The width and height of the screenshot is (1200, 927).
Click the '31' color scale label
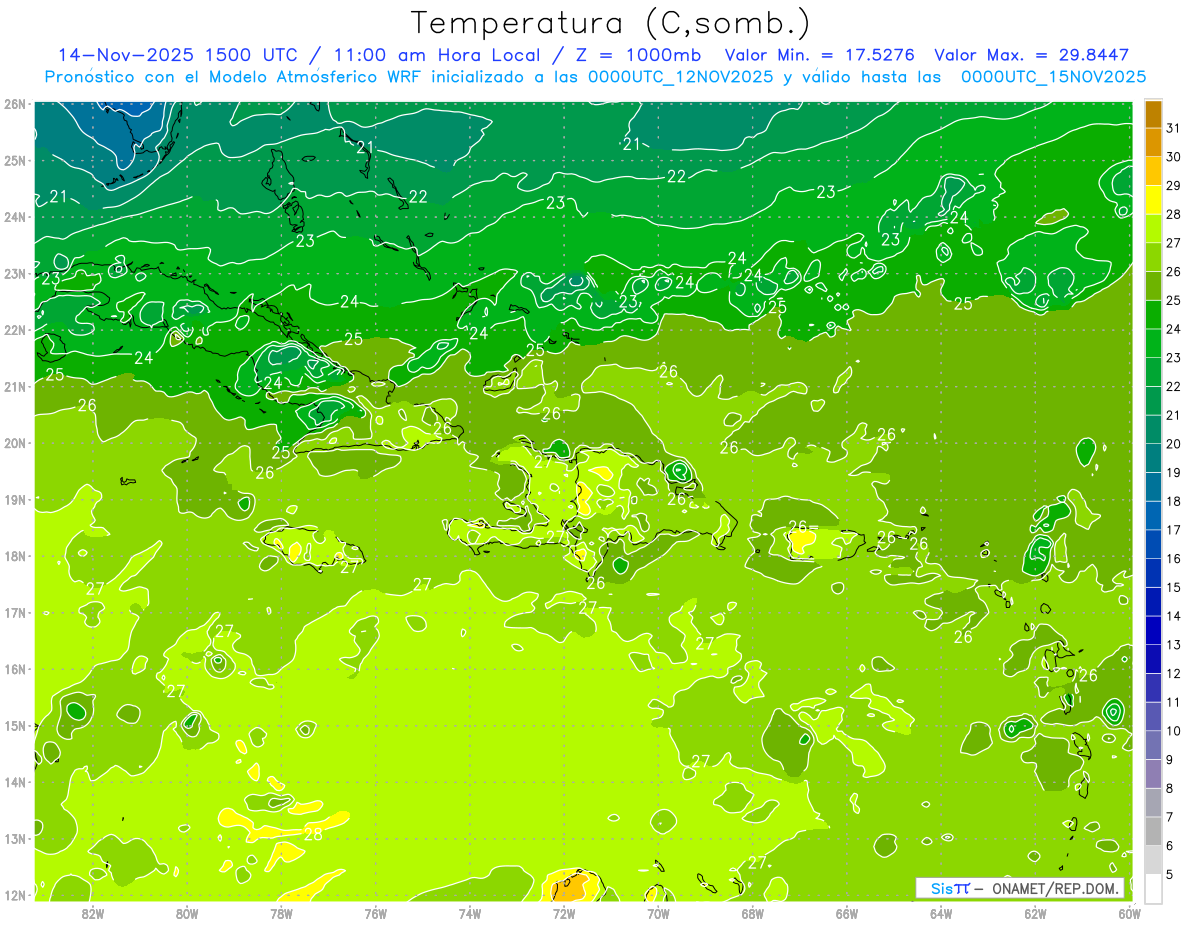tap(1174, 128)
